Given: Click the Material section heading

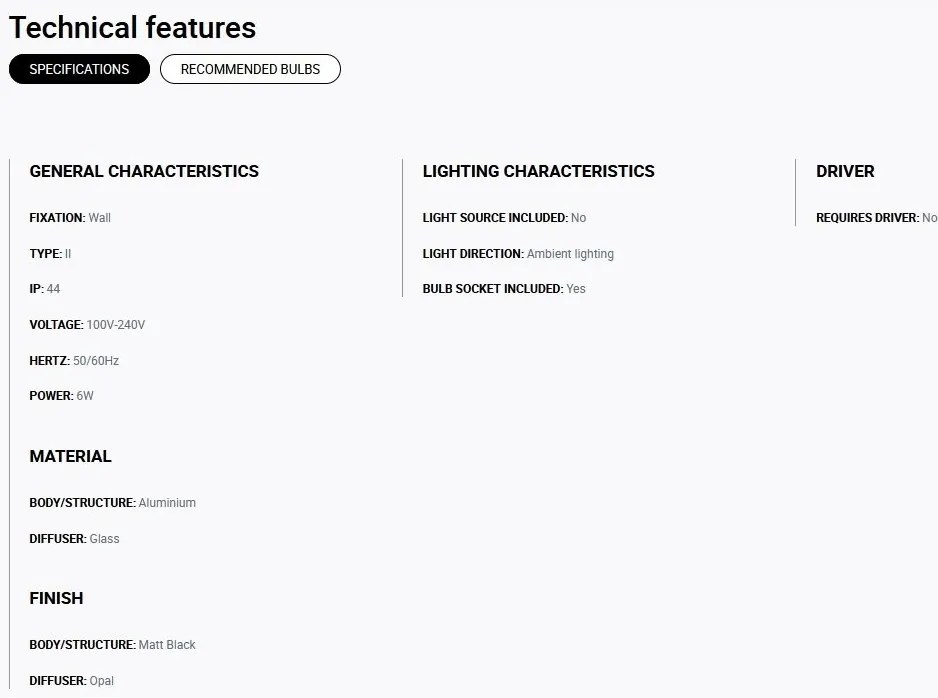Looking at the screenshot, I should 71,456.
